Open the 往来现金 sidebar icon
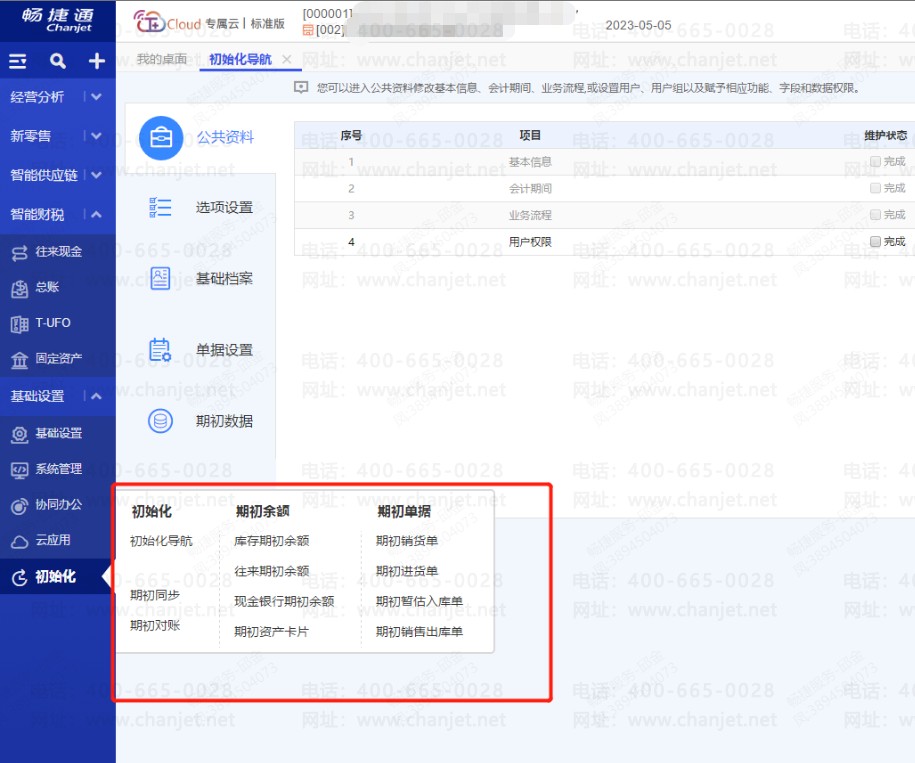 (x=19, y=253)
